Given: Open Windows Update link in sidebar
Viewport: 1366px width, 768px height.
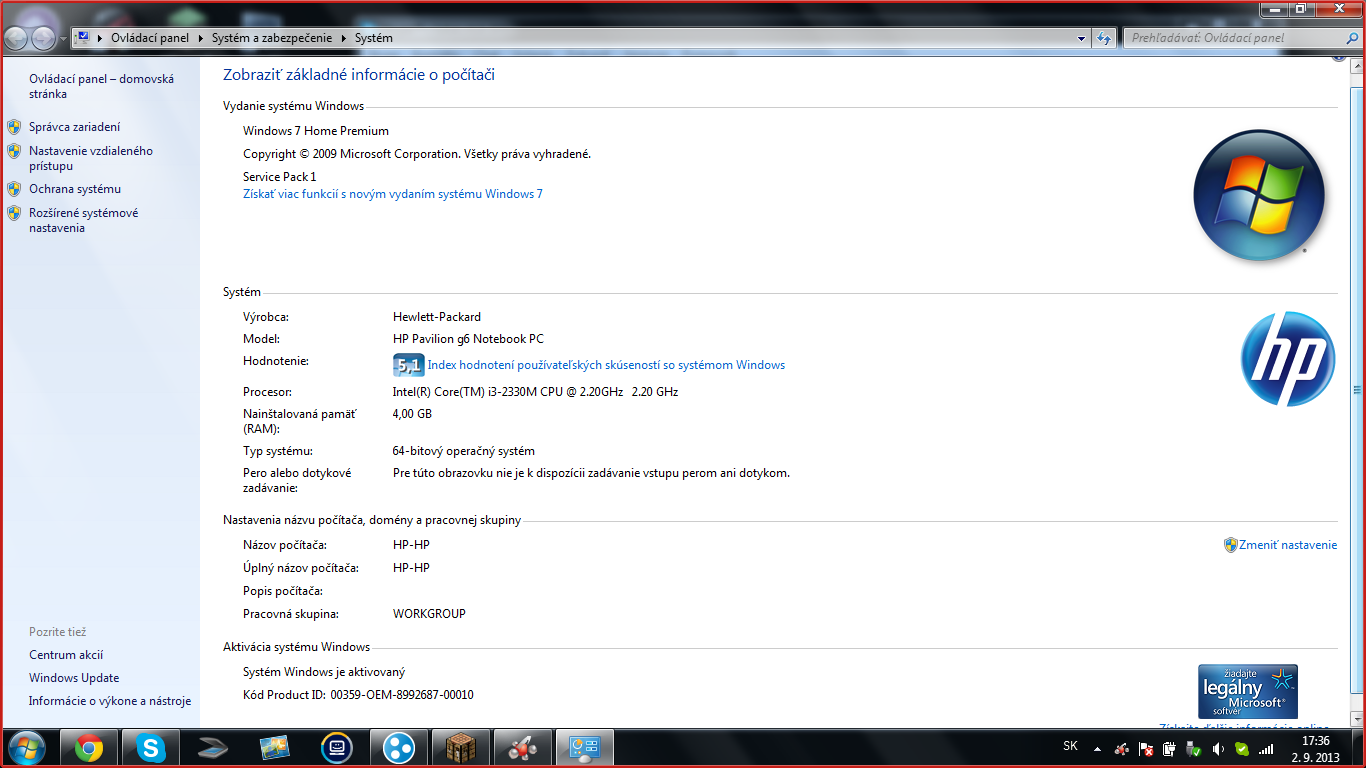Looking at the screenshot, I should tap(74, 678).
